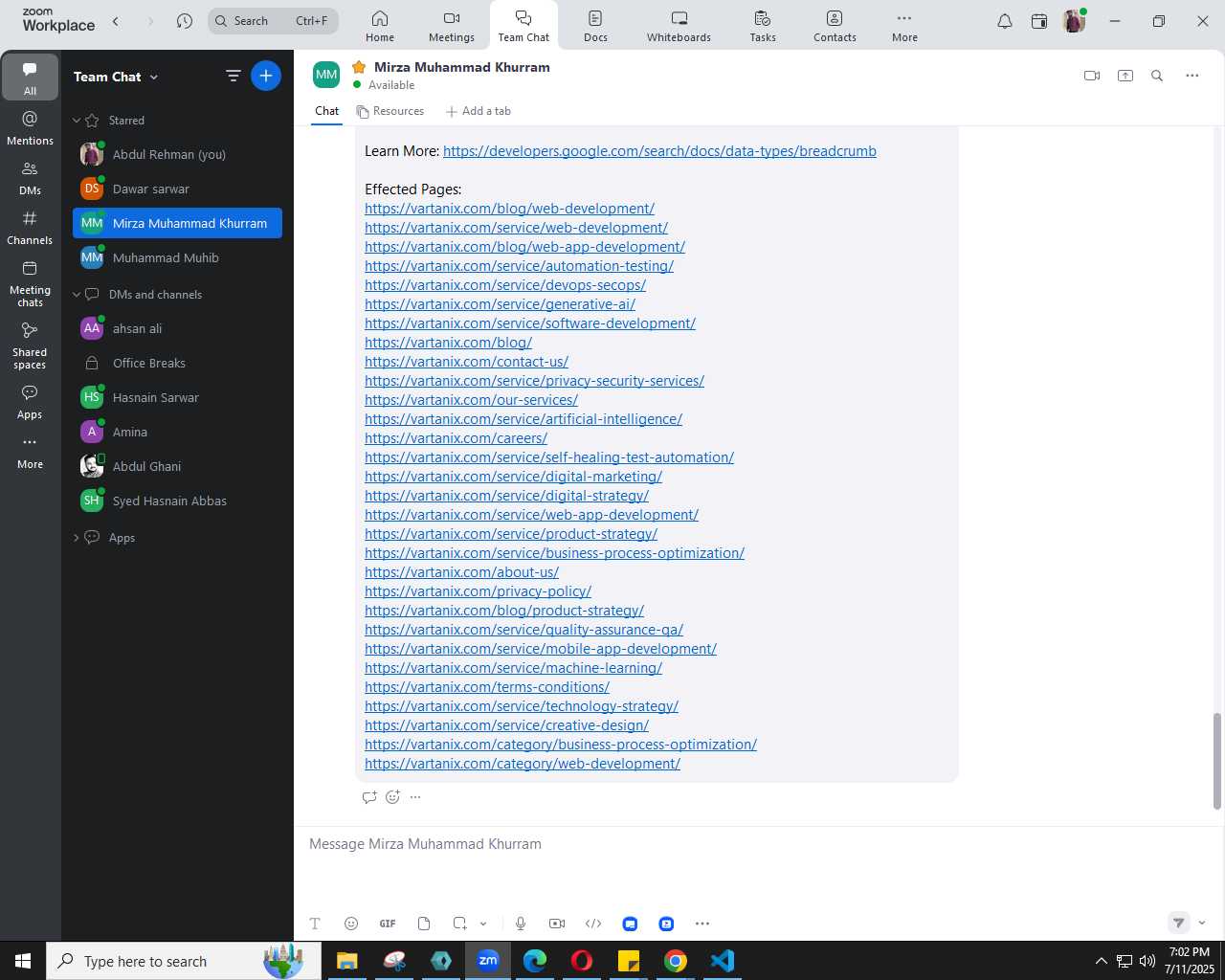Open the send options dropdown chevron
This screenshot has width=1225, height=980.
point(1202,923)
